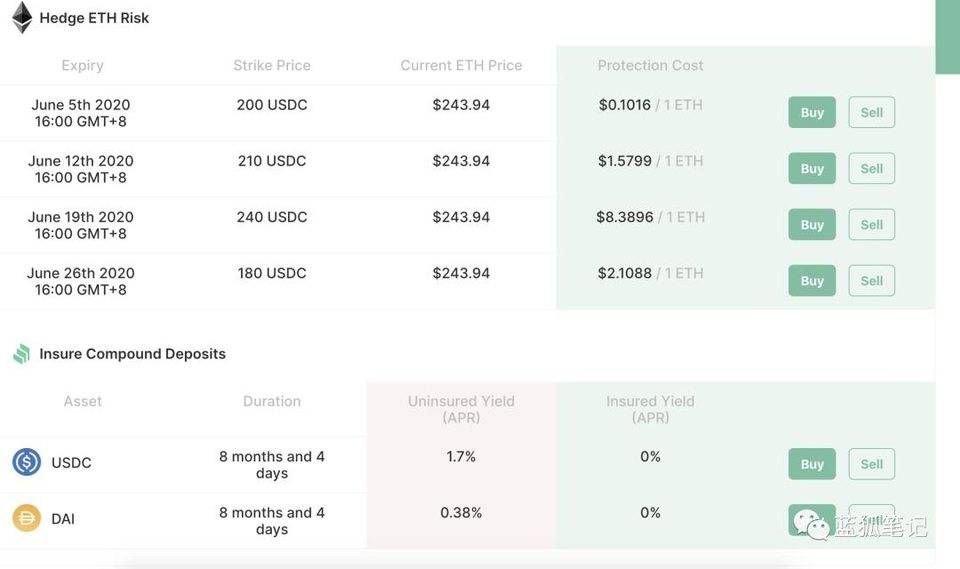Click the Strike Price column header
This screenshot has height=569, width=960.
pyautogui.click(x=272, y=65)
